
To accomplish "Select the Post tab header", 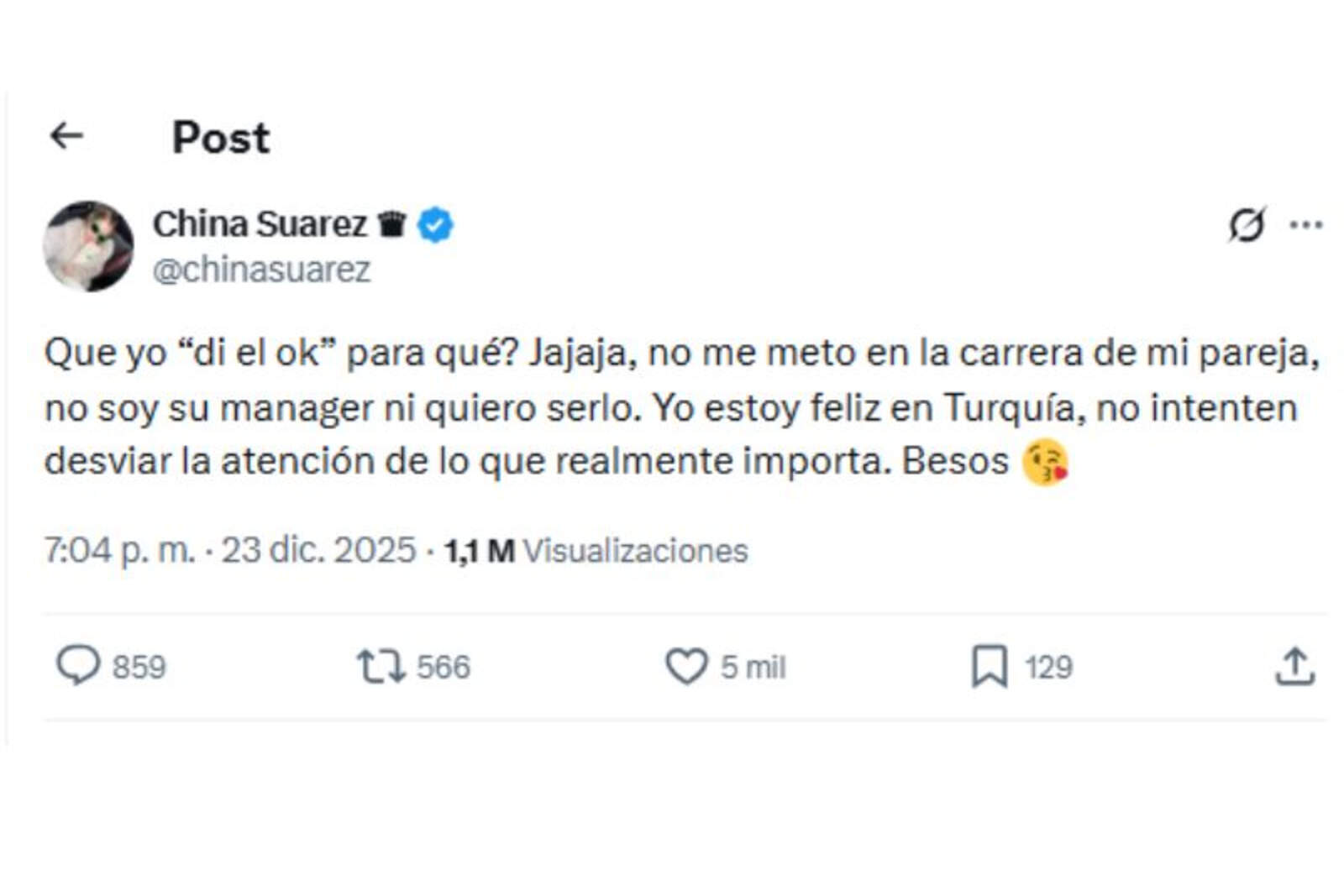I will [219, 137].
